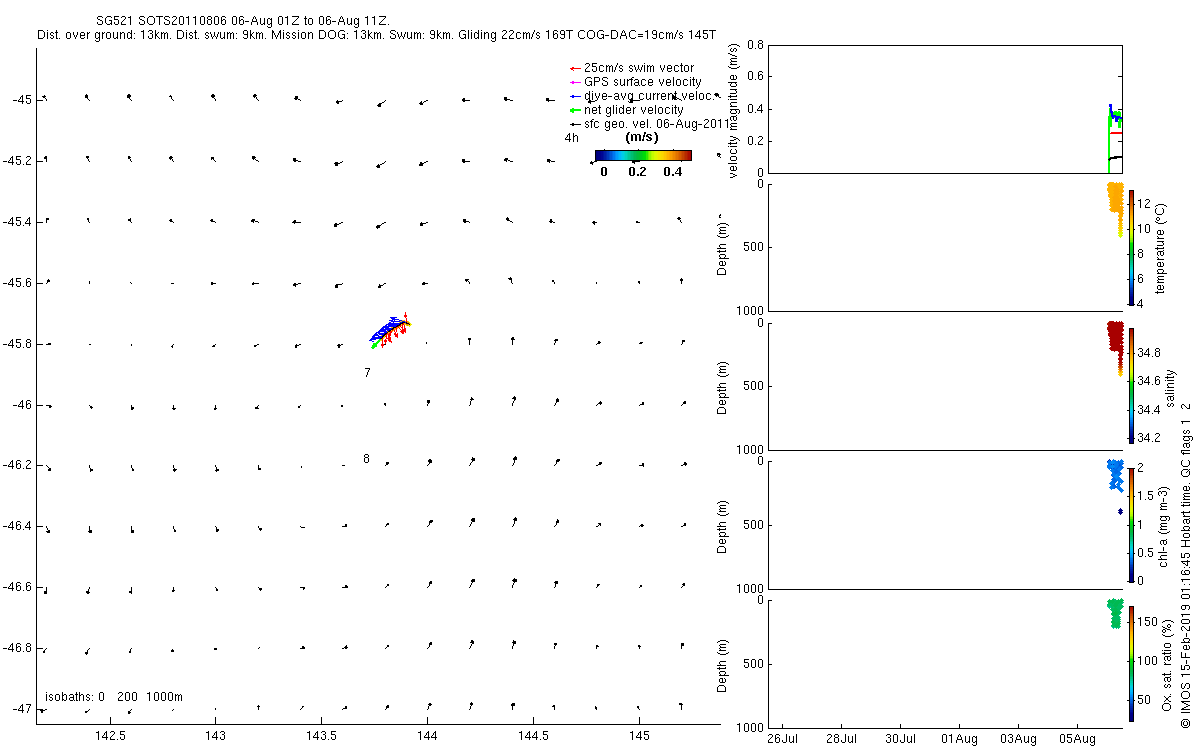
Task: Click the chl-a colorbar scale
Action: 1131,523
